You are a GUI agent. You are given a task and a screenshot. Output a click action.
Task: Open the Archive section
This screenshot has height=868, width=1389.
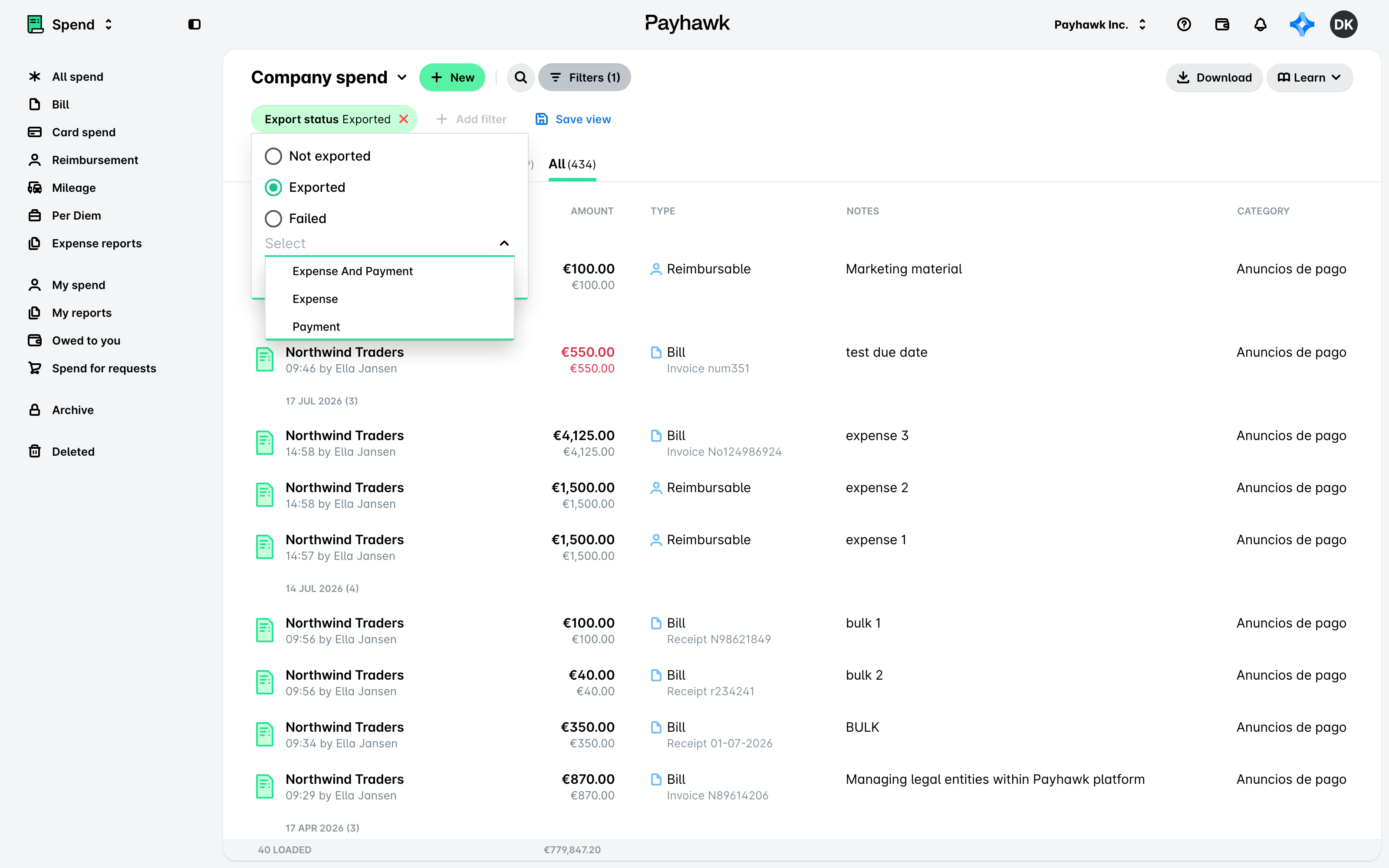point(73,410)
